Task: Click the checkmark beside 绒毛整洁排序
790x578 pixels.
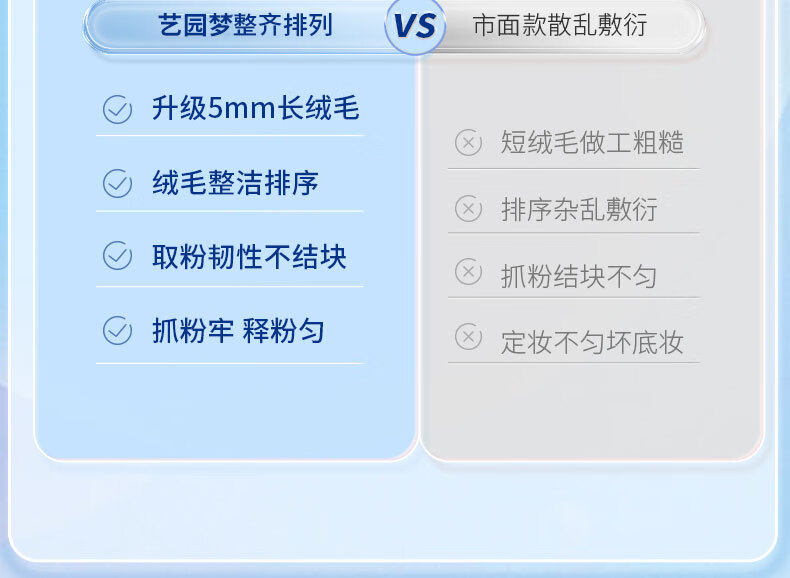Action: [x=118, y=184]
